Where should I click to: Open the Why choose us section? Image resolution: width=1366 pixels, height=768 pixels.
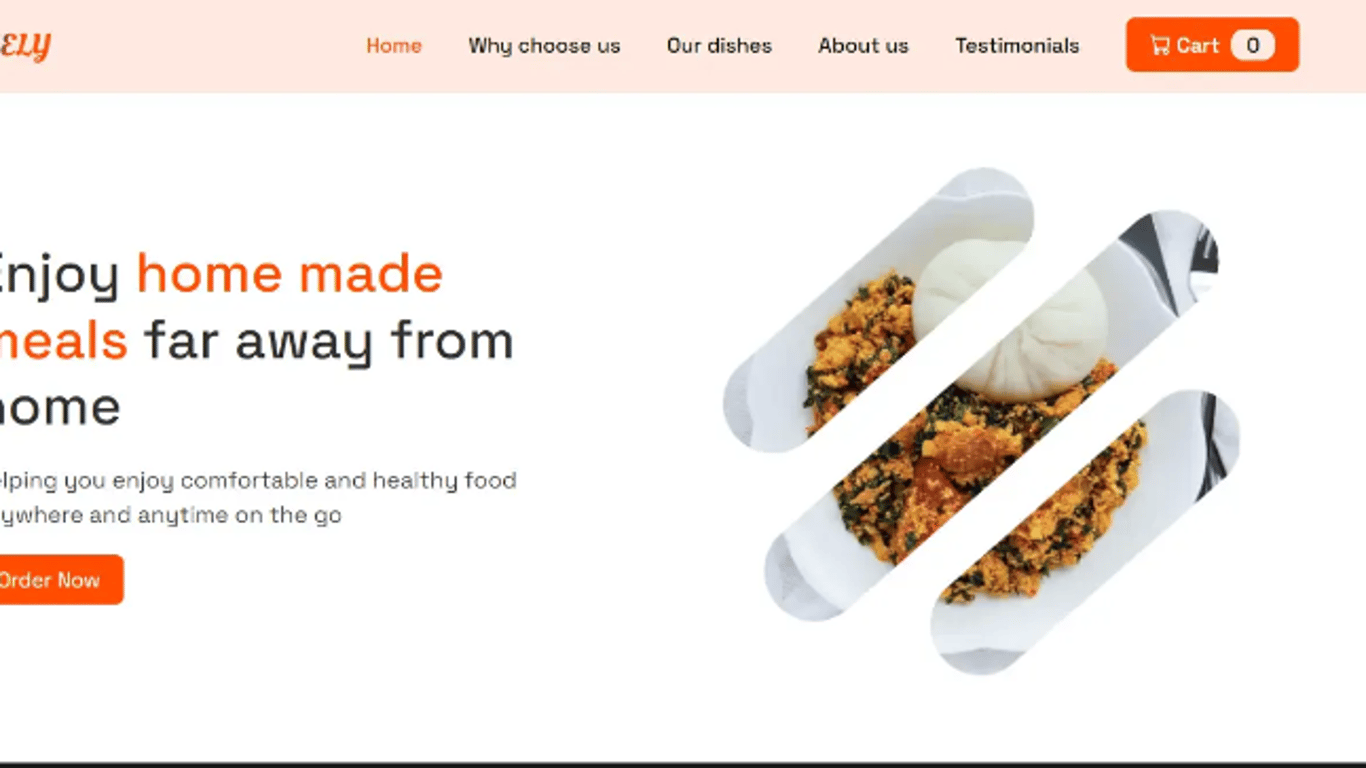544,46
